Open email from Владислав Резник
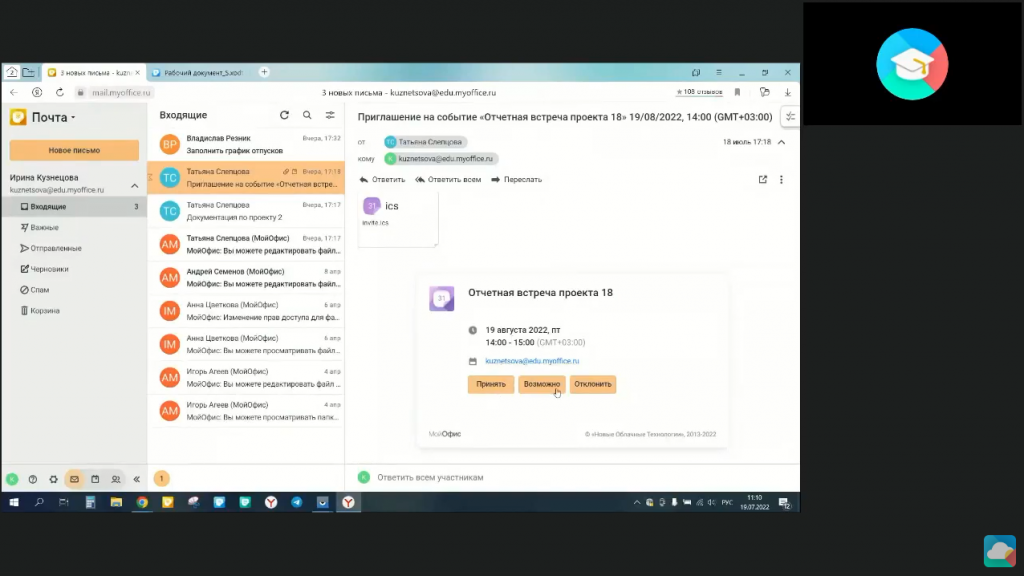This screenshot has width=1024, height=576. pos(246,144)
